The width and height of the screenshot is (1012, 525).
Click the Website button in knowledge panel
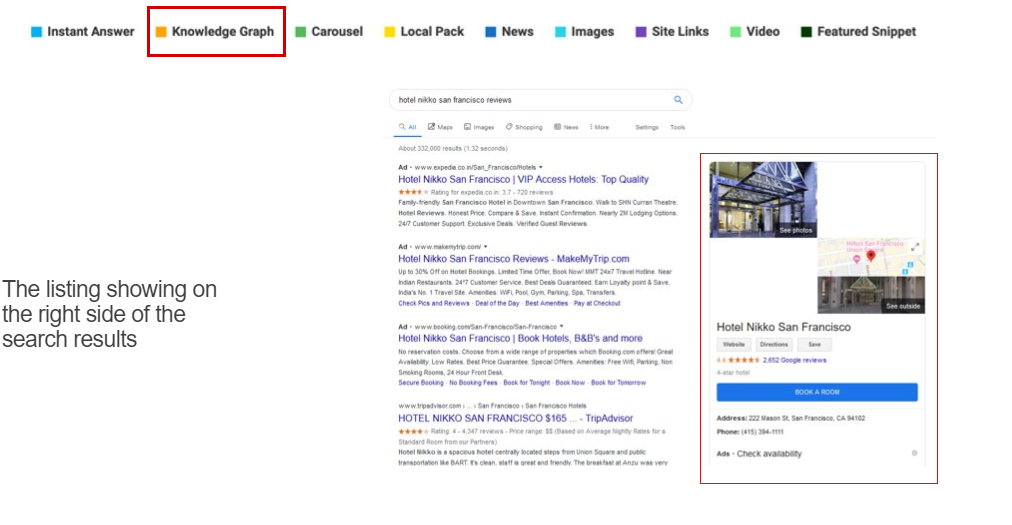pos(734,345)
